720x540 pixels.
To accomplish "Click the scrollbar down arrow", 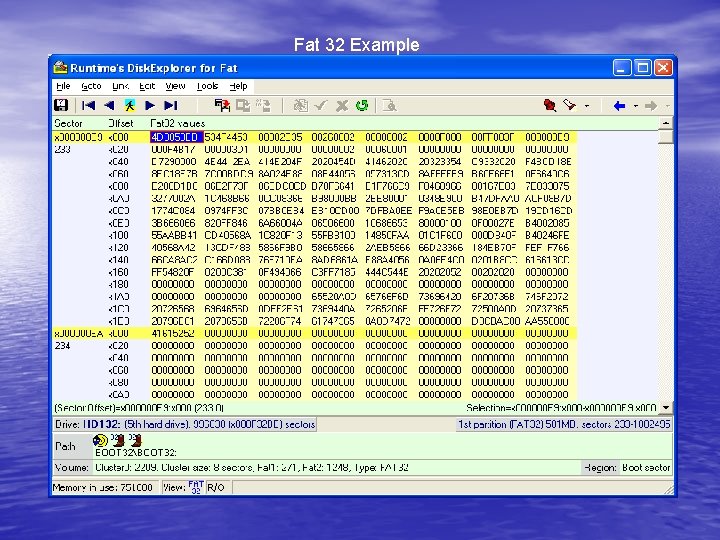I will tap(666, 407).
